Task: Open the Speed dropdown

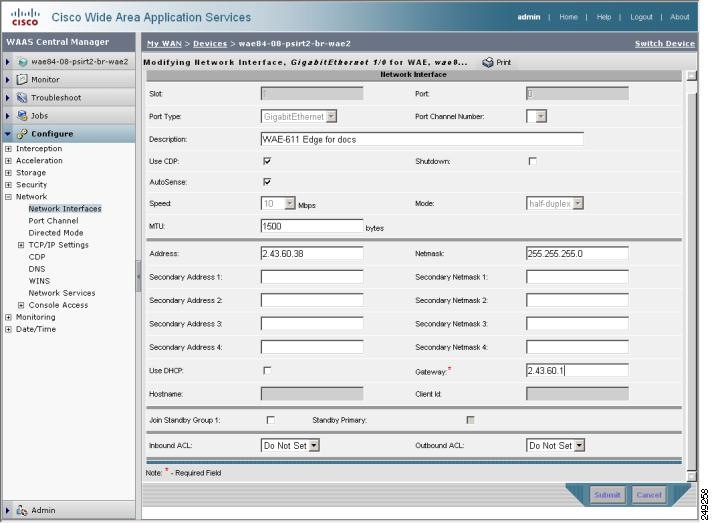Action: (290, 203)
